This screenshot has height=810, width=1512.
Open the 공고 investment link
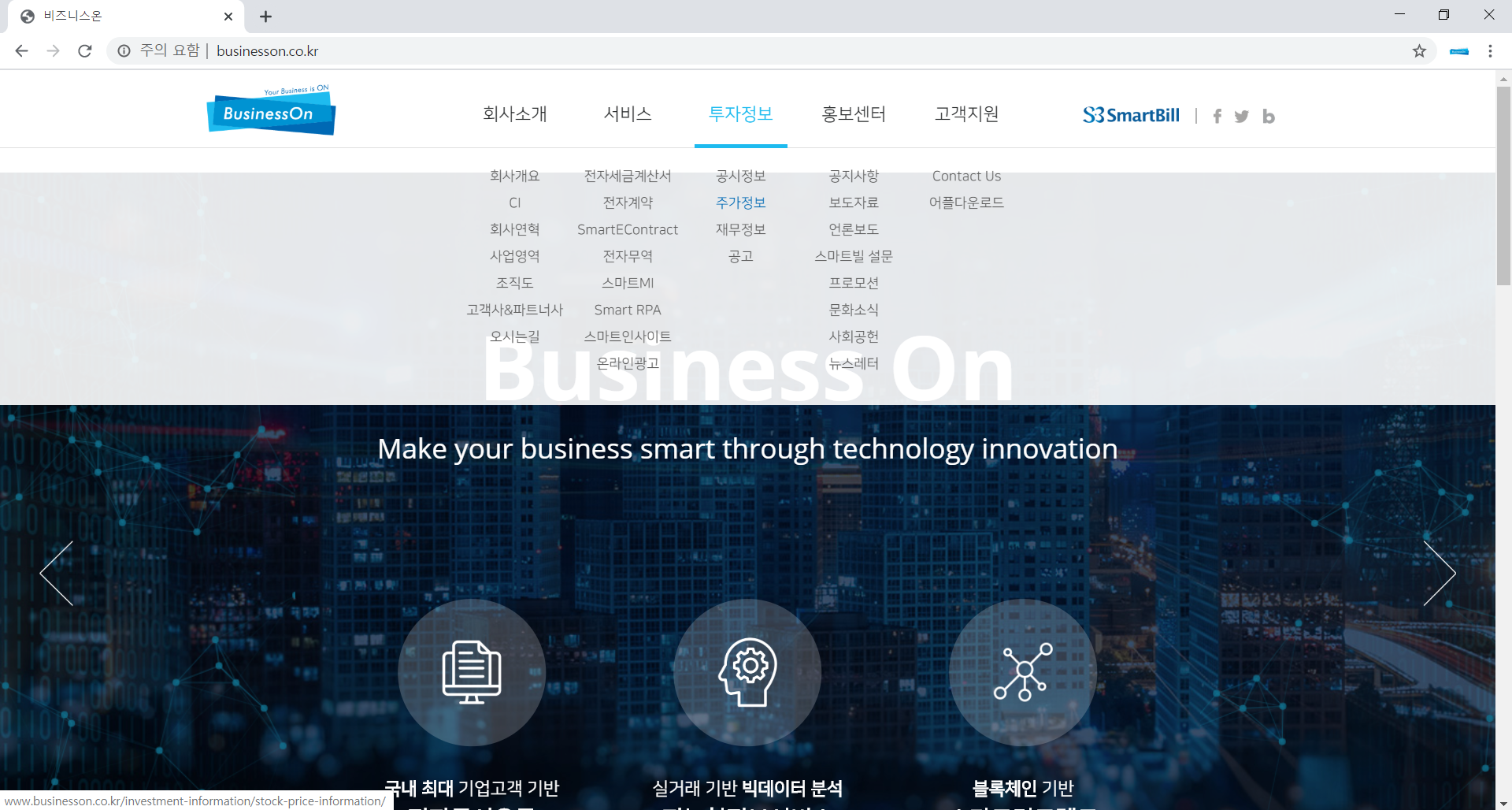point(741,256)
